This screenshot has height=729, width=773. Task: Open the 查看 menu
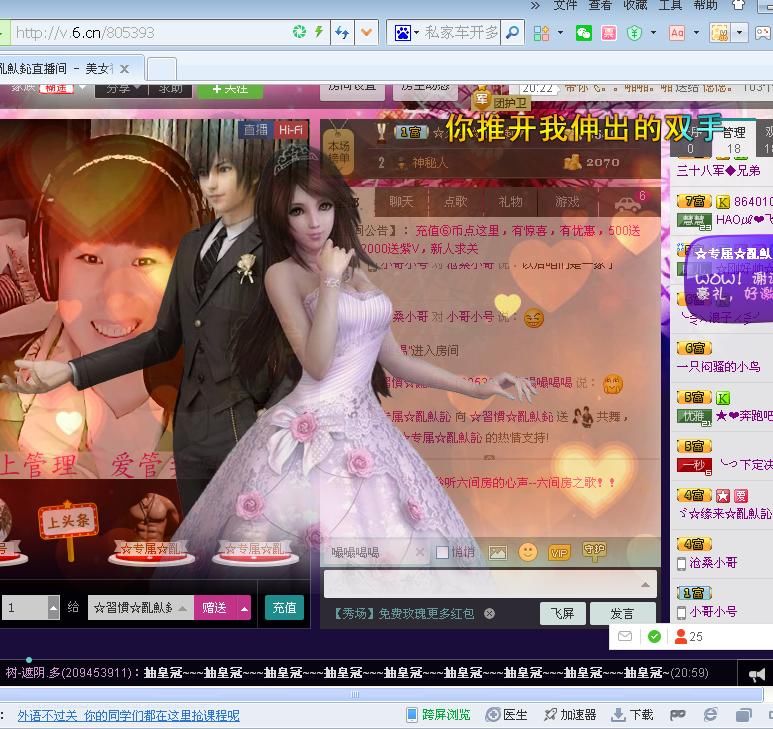[600, 5]
